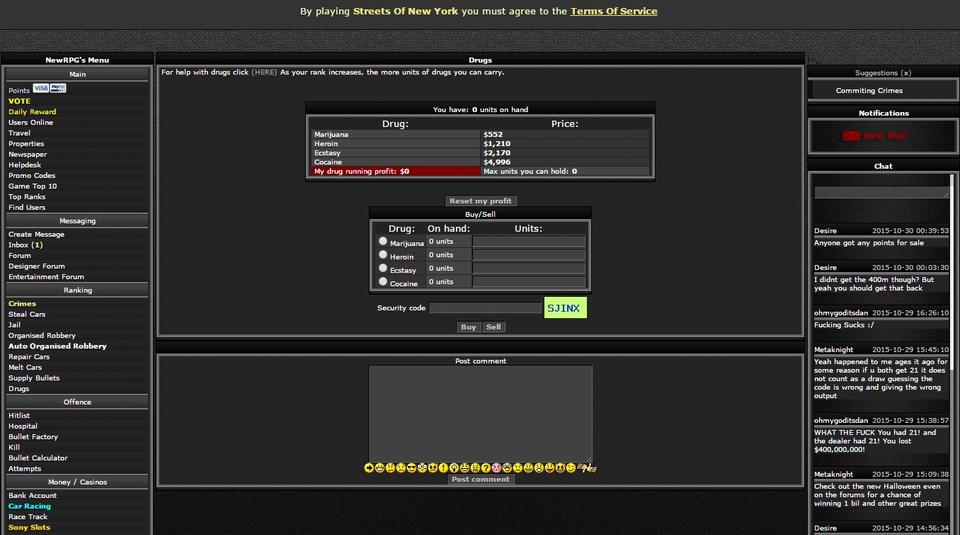Insert the question mark emoticon
This screenshot has width=960, height=535.
(486, 468)
